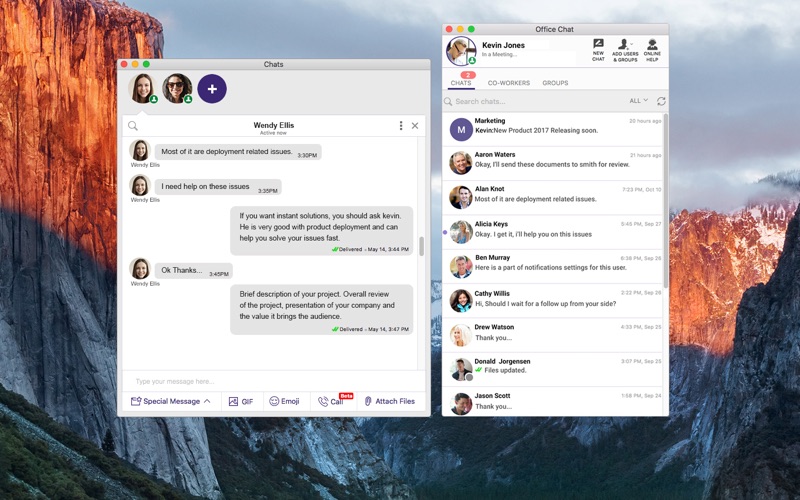
Task: Open chat with Donald Jorgensen
Action: point(553,369)
